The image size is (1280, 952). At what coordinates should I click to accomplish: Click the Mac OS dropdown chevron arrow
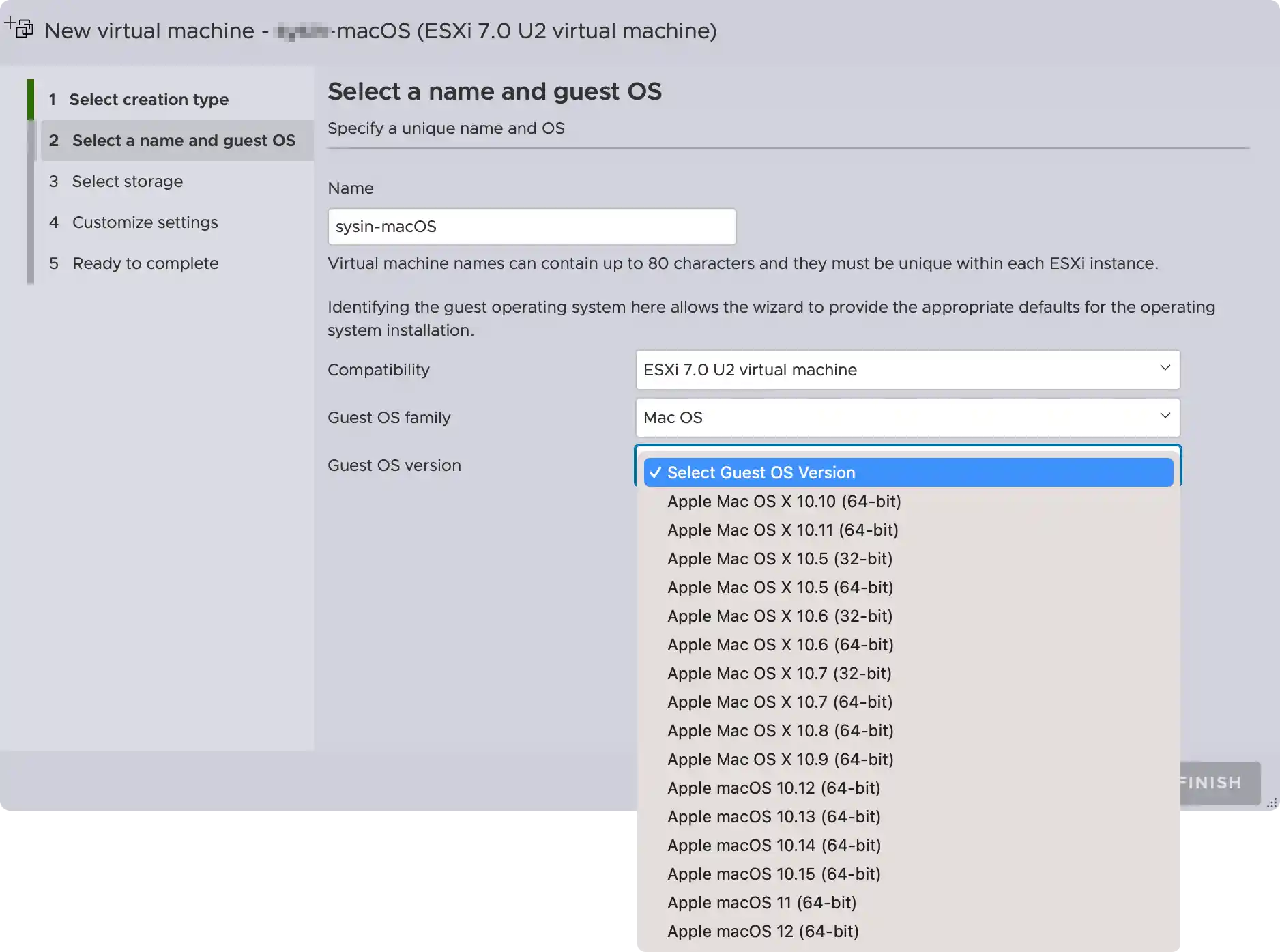(x=1165, y=416)
